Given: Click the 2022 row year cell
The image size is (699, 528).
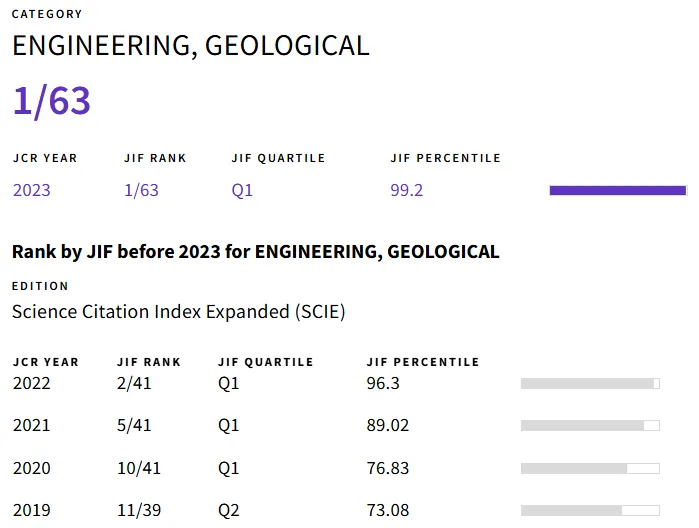Looking at the screenshot, I should tap(31, 382).
